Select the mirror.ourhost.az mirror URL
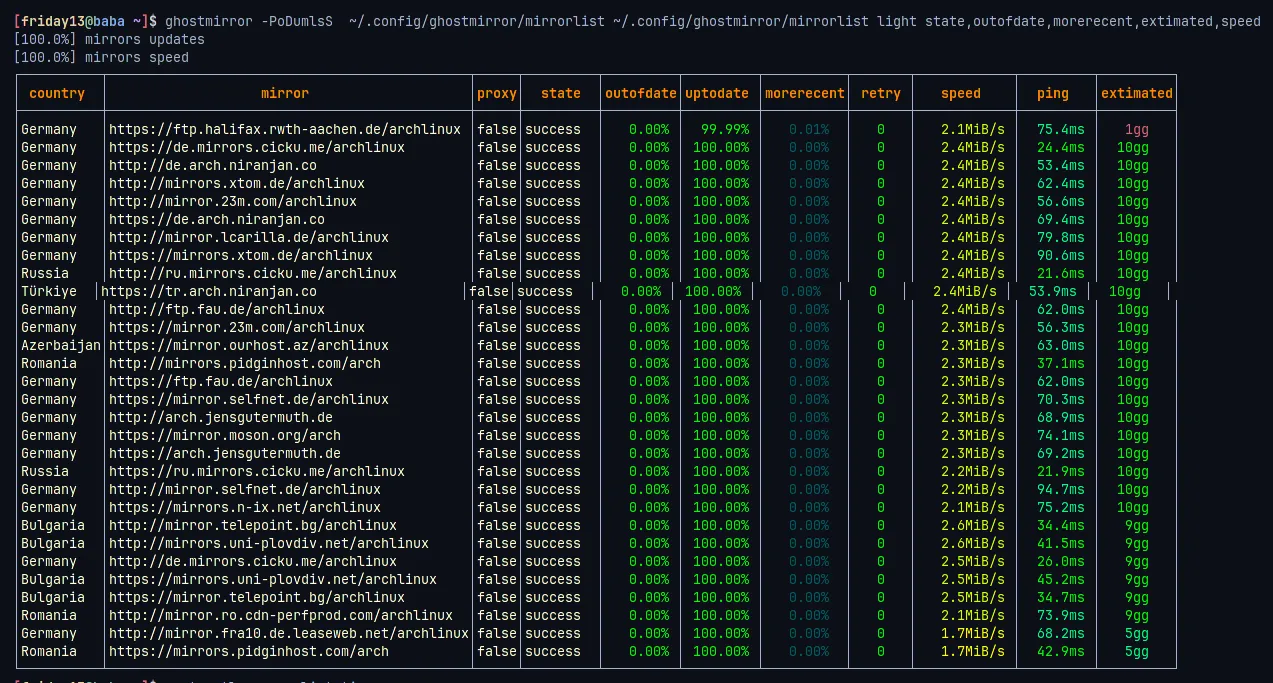Image resolution: width=1273 pixels, height=683 pixels. pos(249,345)
